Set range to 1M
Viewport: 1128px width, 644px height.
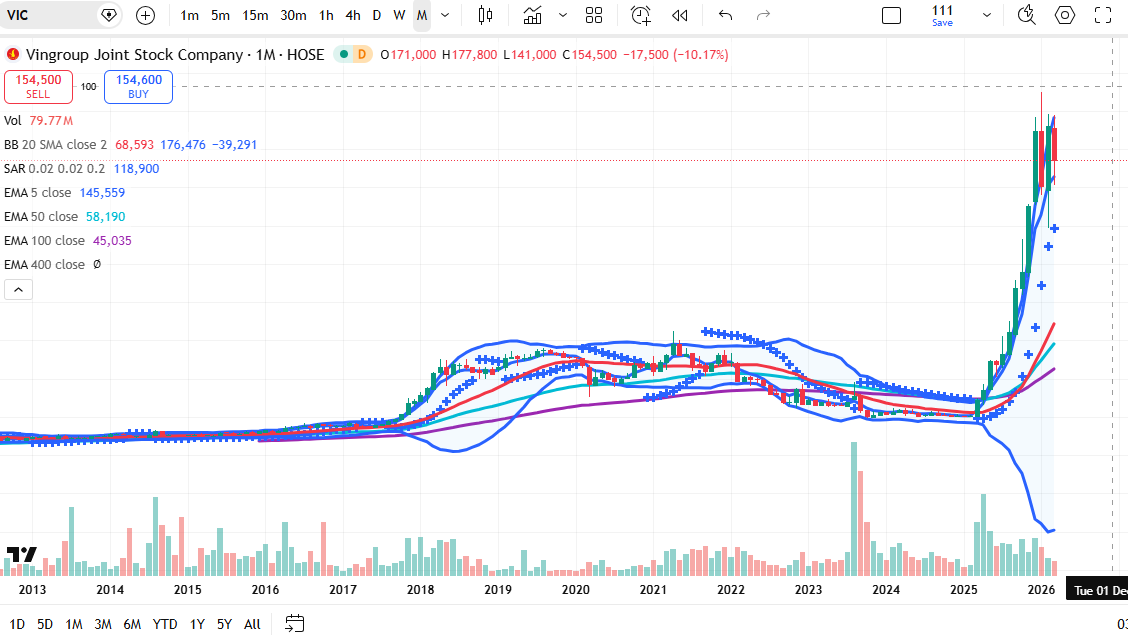point(73,625)
